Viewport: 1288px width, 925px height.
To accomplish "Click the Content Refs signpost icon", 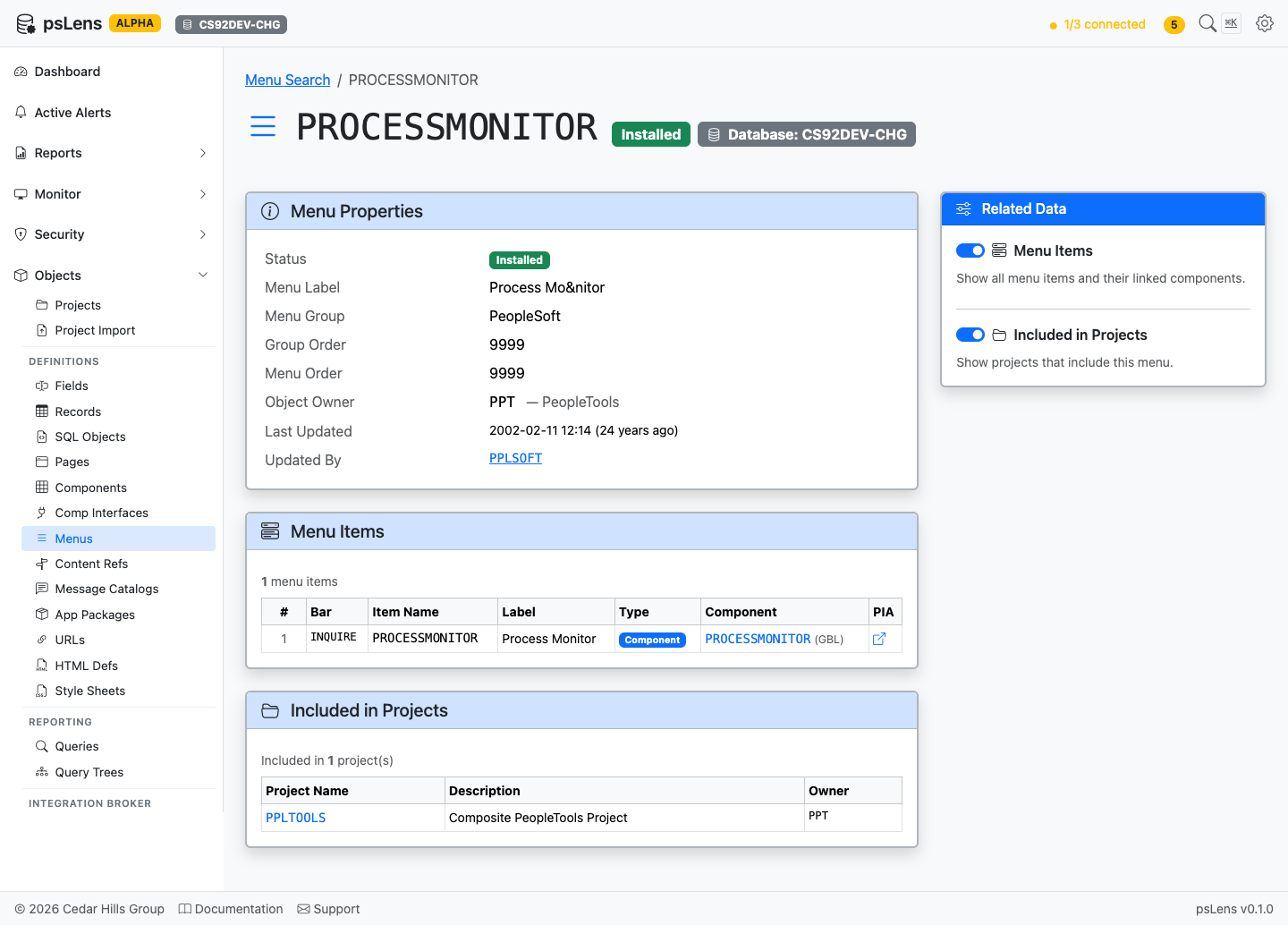I will [x=42, y=564].
